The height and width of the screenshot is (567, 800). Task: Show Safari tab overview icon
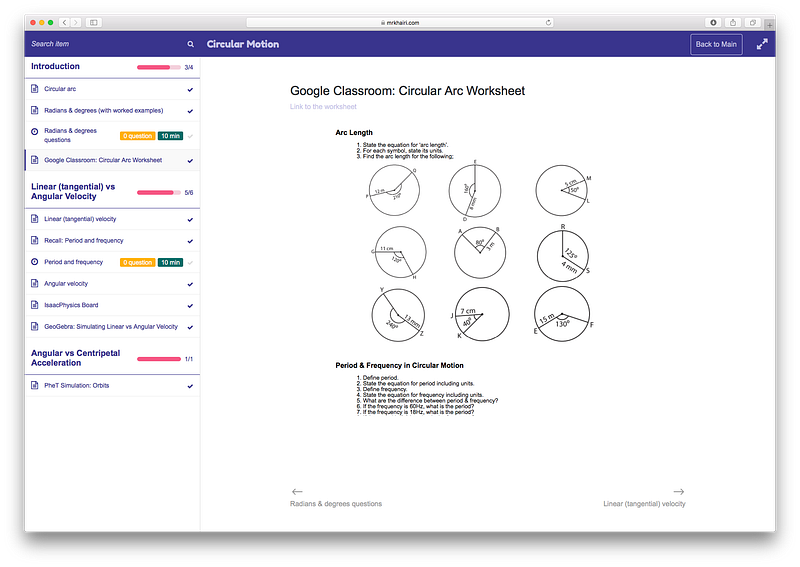click(753, 22)
